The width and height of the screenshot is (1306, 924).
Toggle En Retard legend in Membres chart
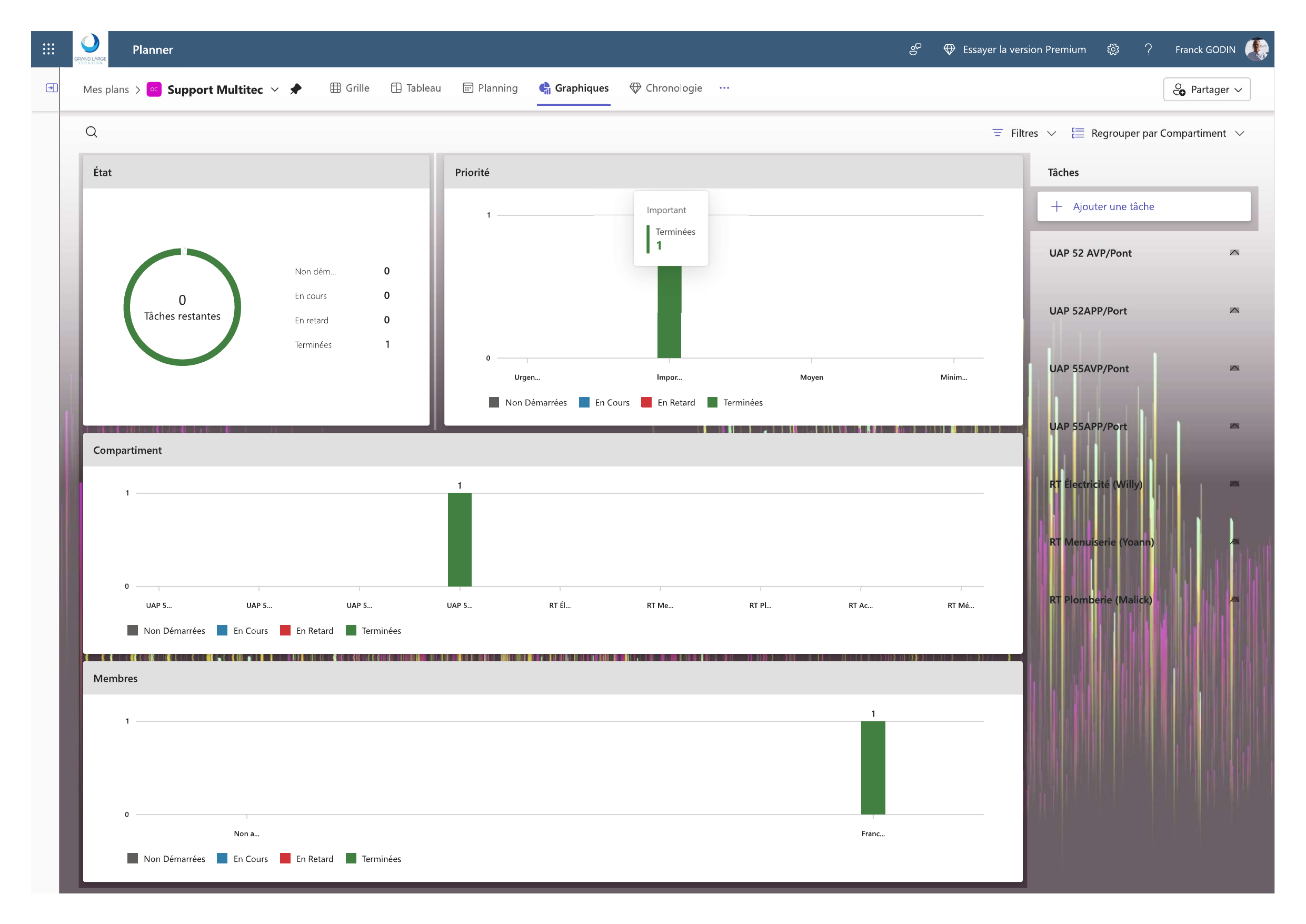[306, 859]
